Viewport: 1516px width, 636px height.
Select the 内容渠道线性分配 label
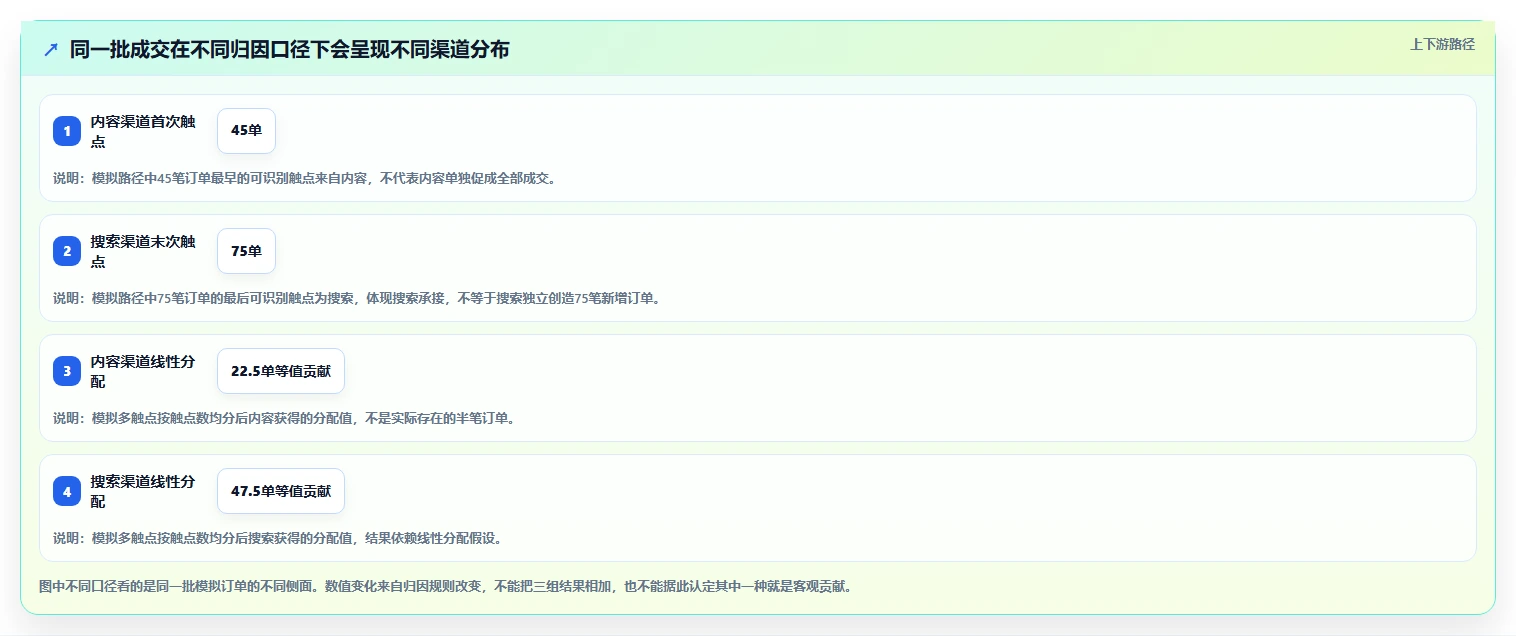[x=143, y=371]
